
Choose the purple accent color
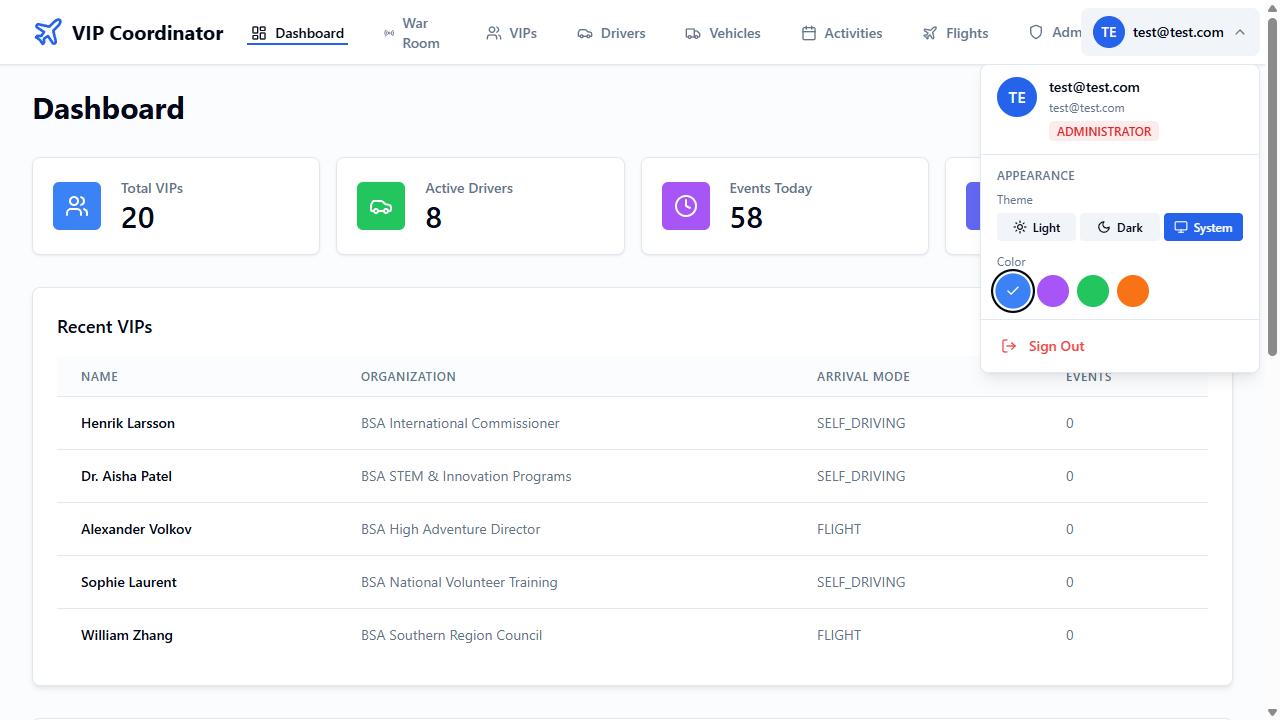[x=1053, y=291]
